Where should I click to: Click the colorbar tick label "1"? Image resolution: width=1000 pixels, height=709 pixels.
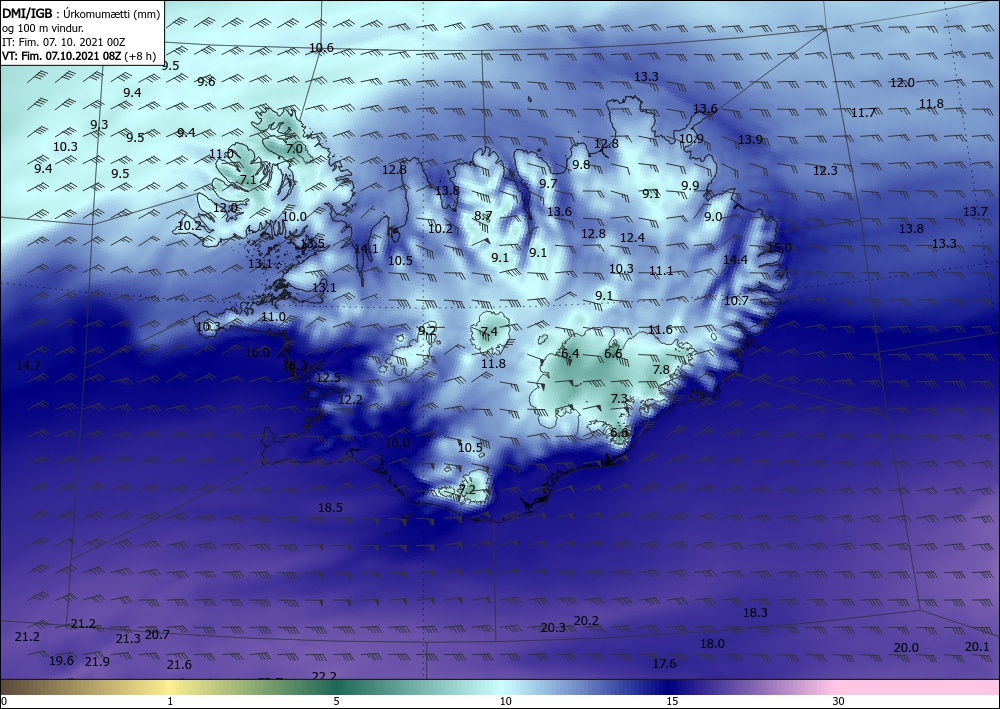coord(170,702)
